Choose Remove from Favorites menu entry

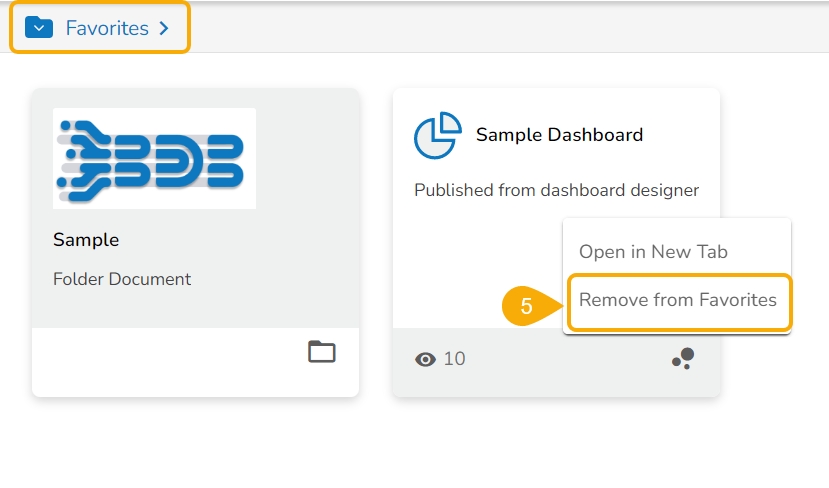678,300
